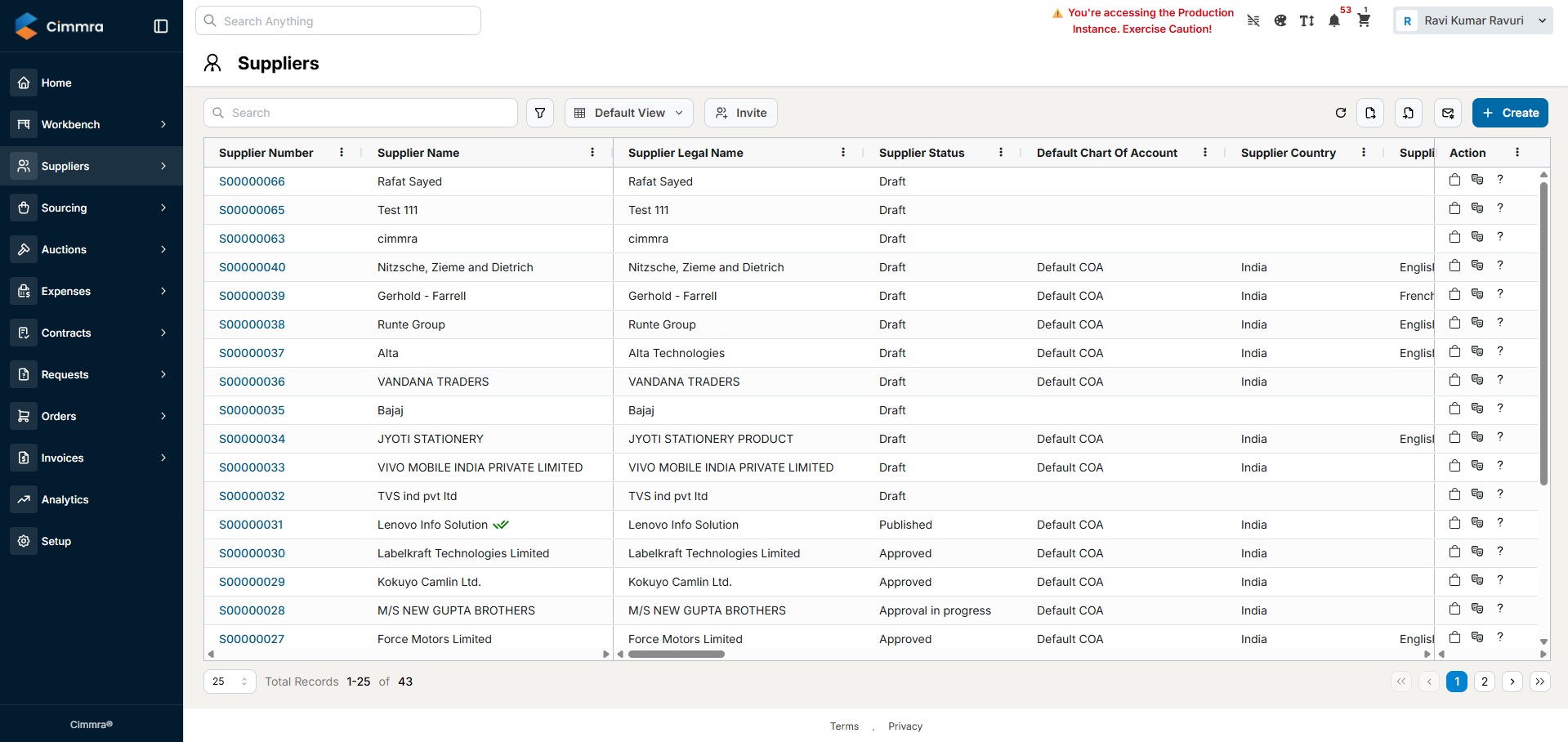
Task: Toggle the sidebar collapse icon
Action: [161, 26]
